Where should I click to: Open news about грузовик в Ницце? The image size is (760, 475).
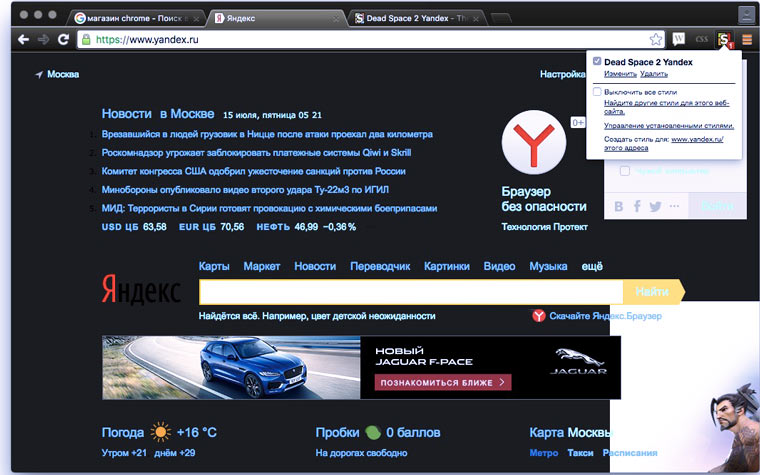click(x=267, y=134)
